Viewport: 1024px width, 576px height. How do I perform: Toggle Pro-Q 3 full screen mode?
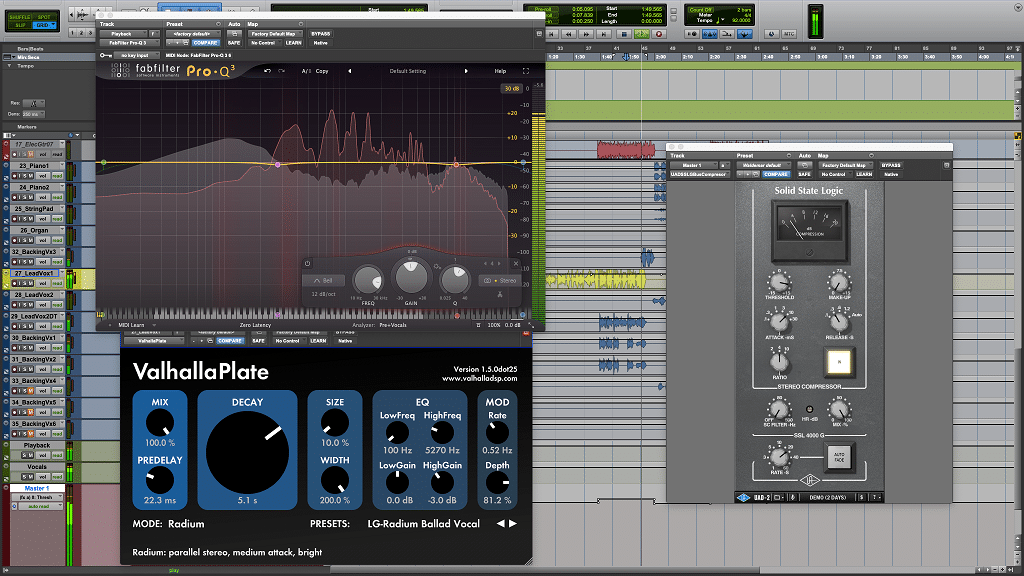(526, 71)
